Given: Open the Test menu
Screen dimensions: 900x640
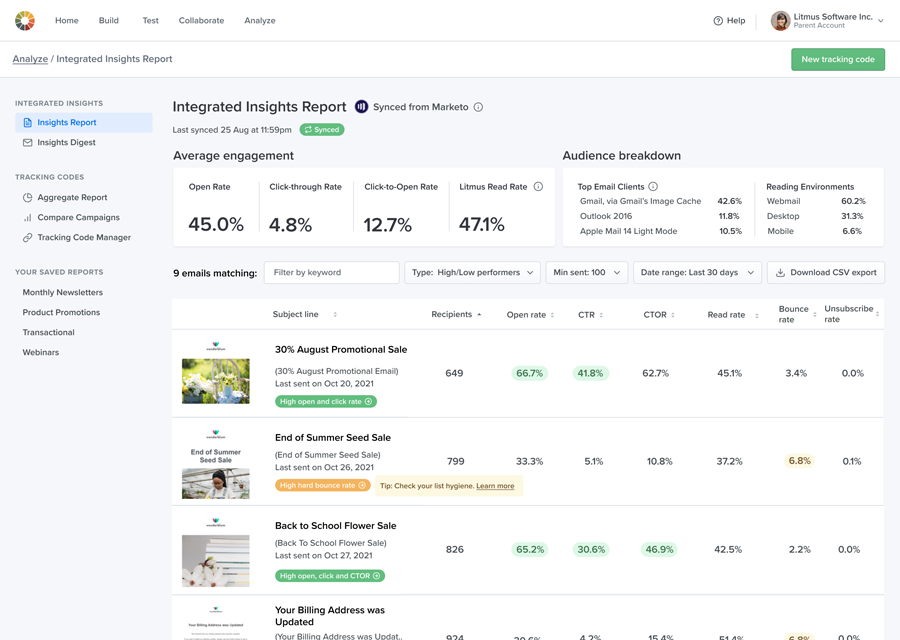Looking at the screenshot, I should point(150,21).
